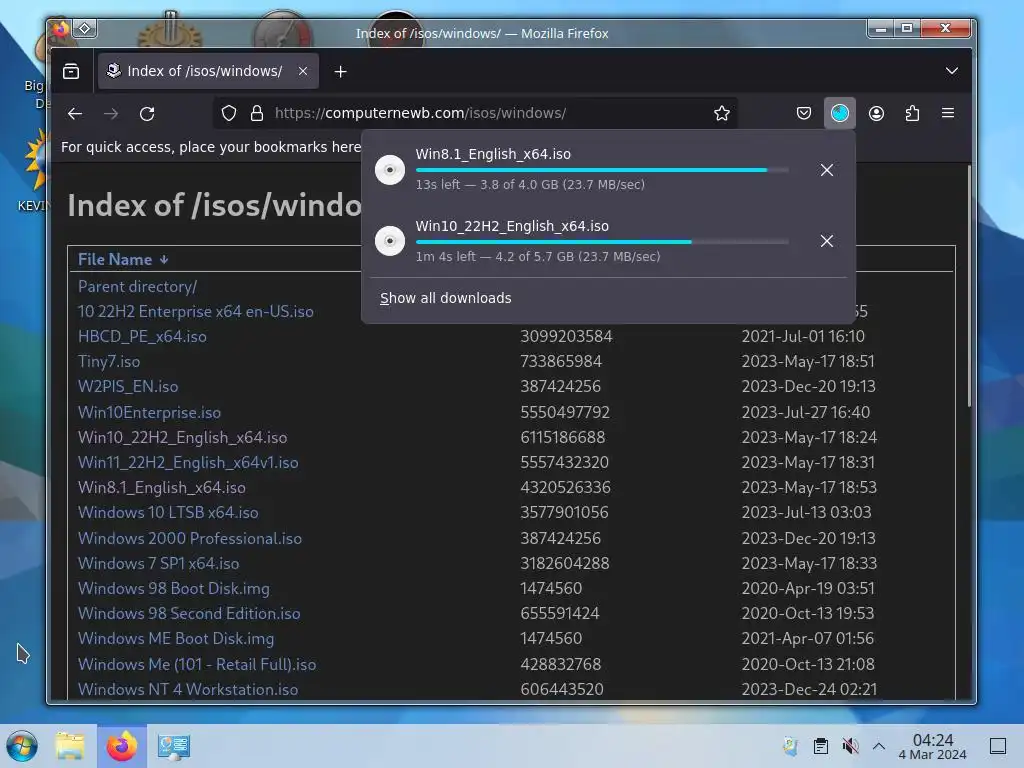1024x768 pixels.
Task: Open Windows 98 Boot Disk.img link
Action: (173, 588)
